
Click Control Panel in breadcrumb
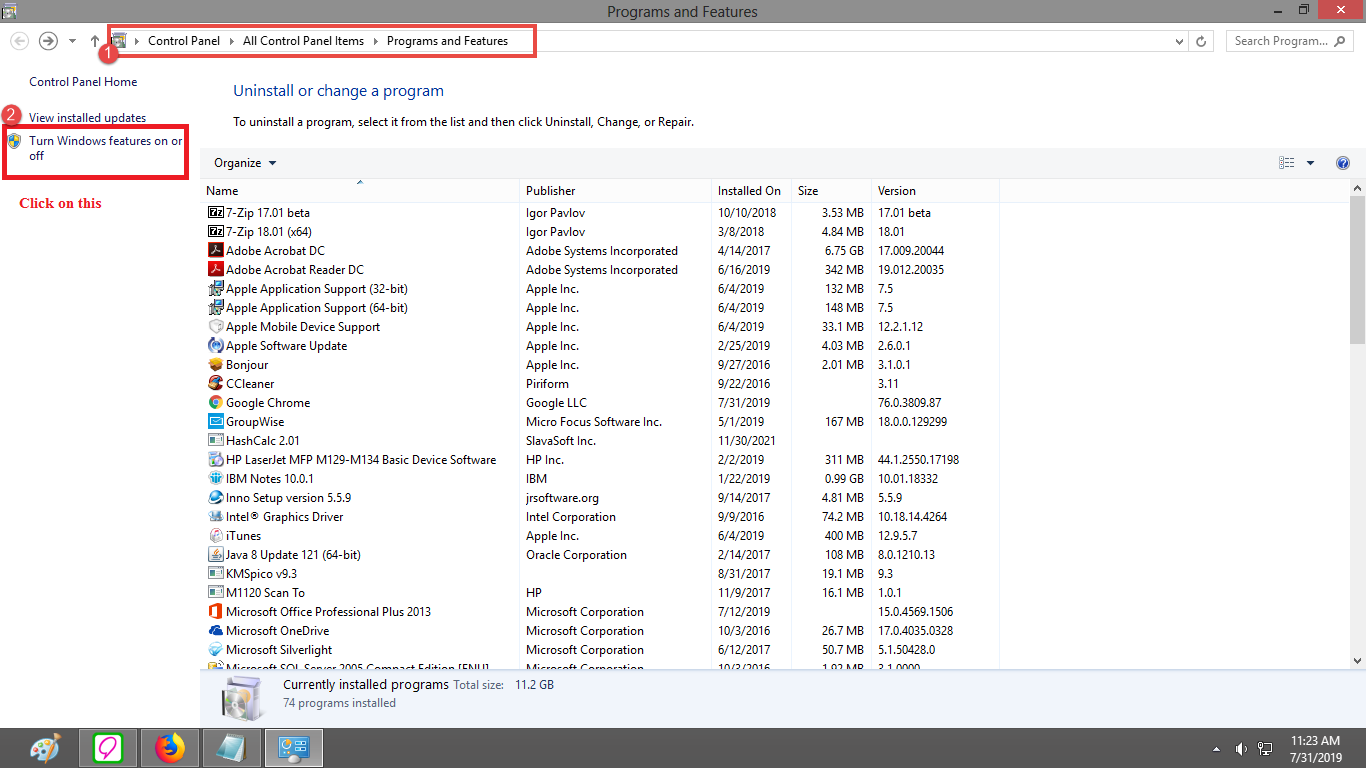tap(184, 41)
